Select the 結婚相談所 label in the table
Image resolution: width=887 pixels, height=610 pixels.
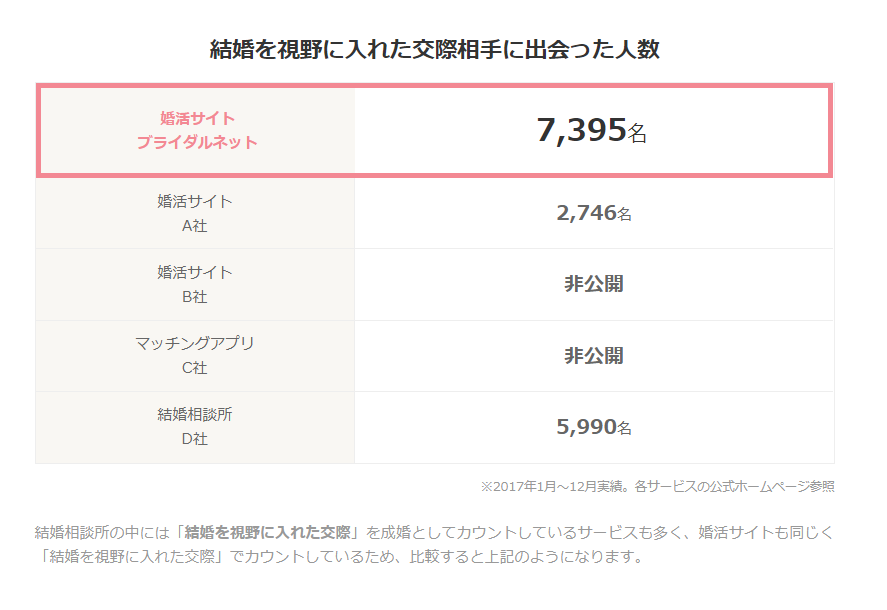point(195,414)
